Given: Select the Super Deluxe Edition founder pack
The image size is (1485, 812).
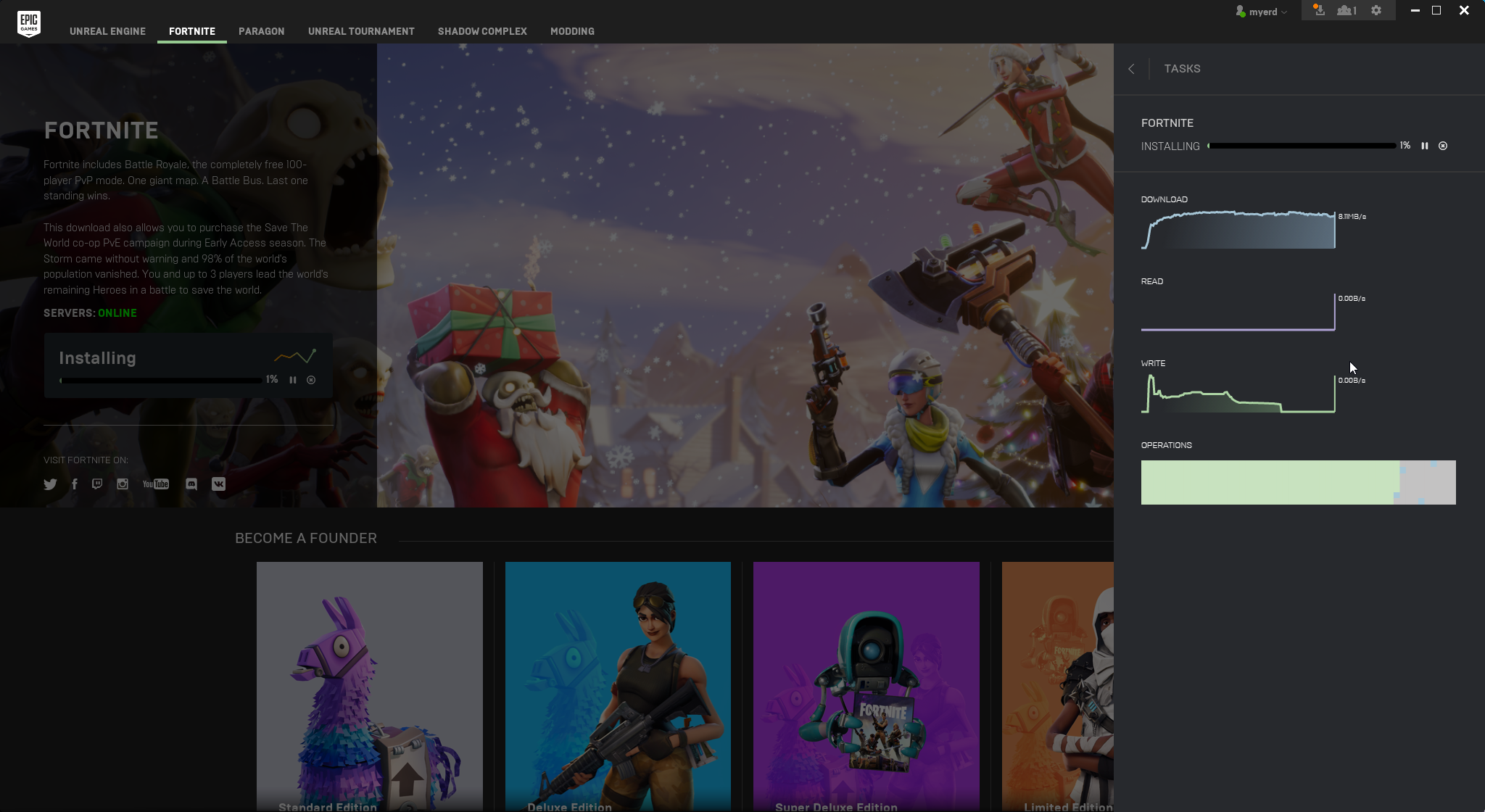Looking at the screenshot, I should [x=866, y=687].
